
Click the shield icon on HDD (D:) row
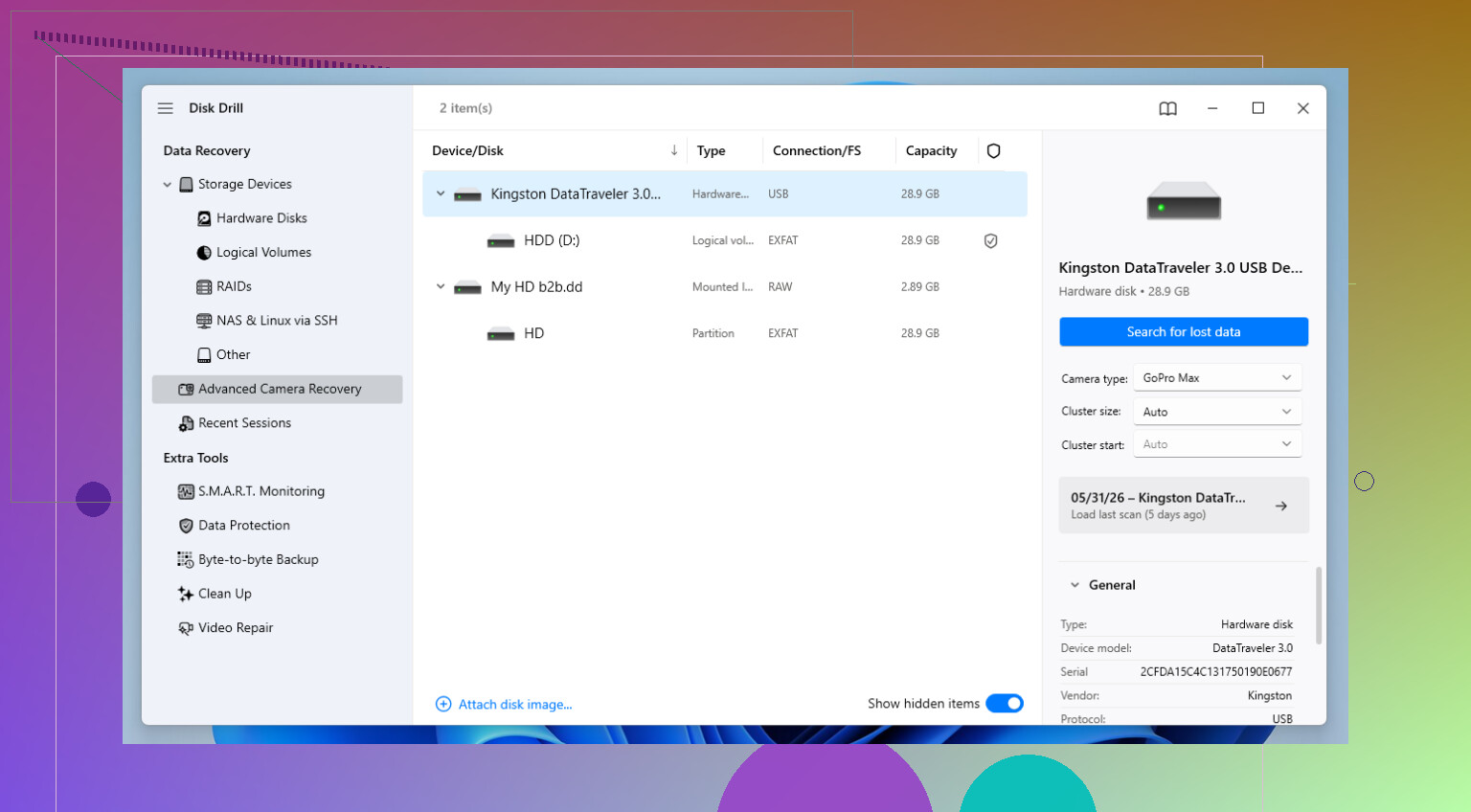coord(991,240)
